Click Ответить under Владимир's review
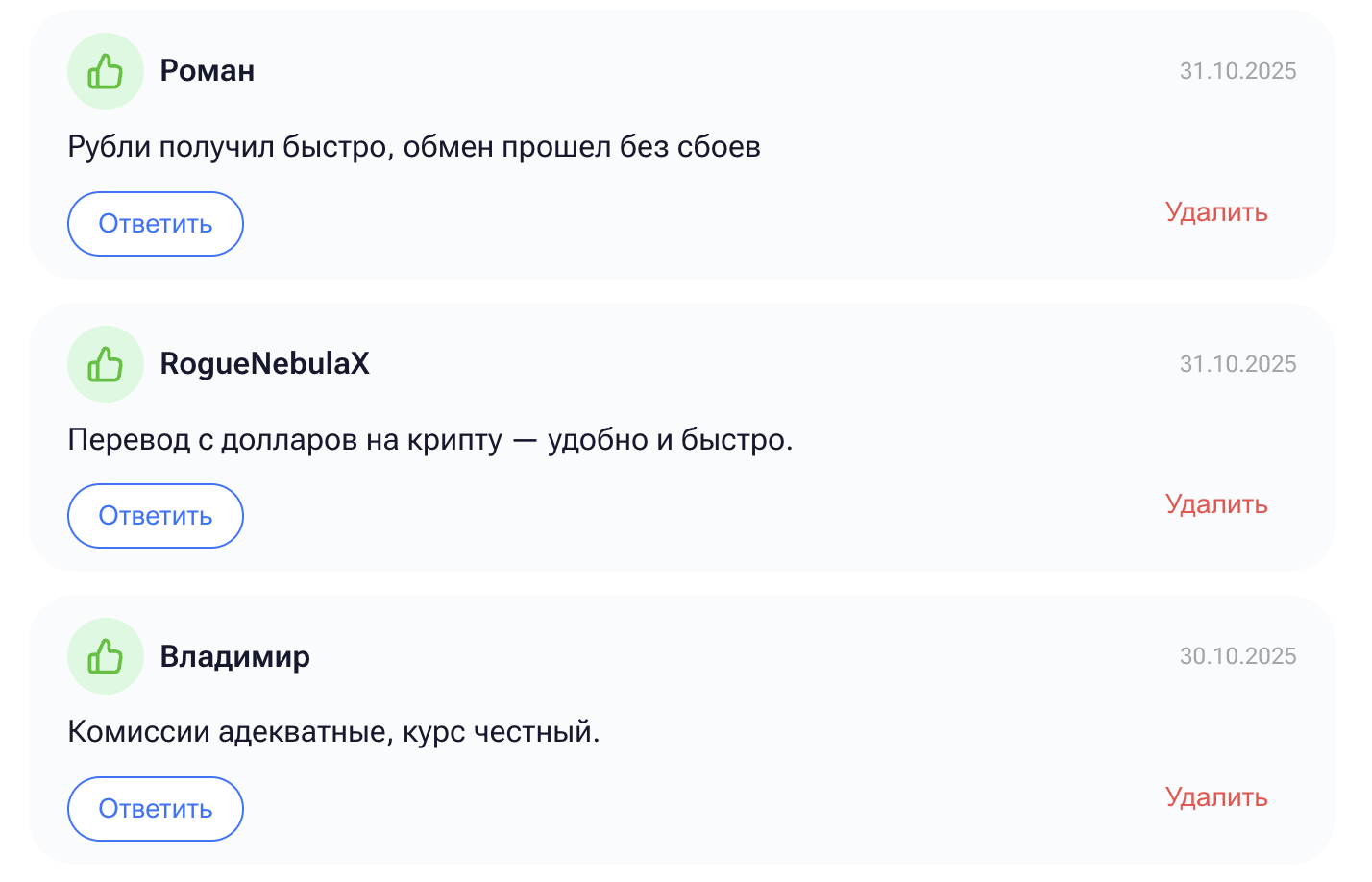 (x=155, y=808)
